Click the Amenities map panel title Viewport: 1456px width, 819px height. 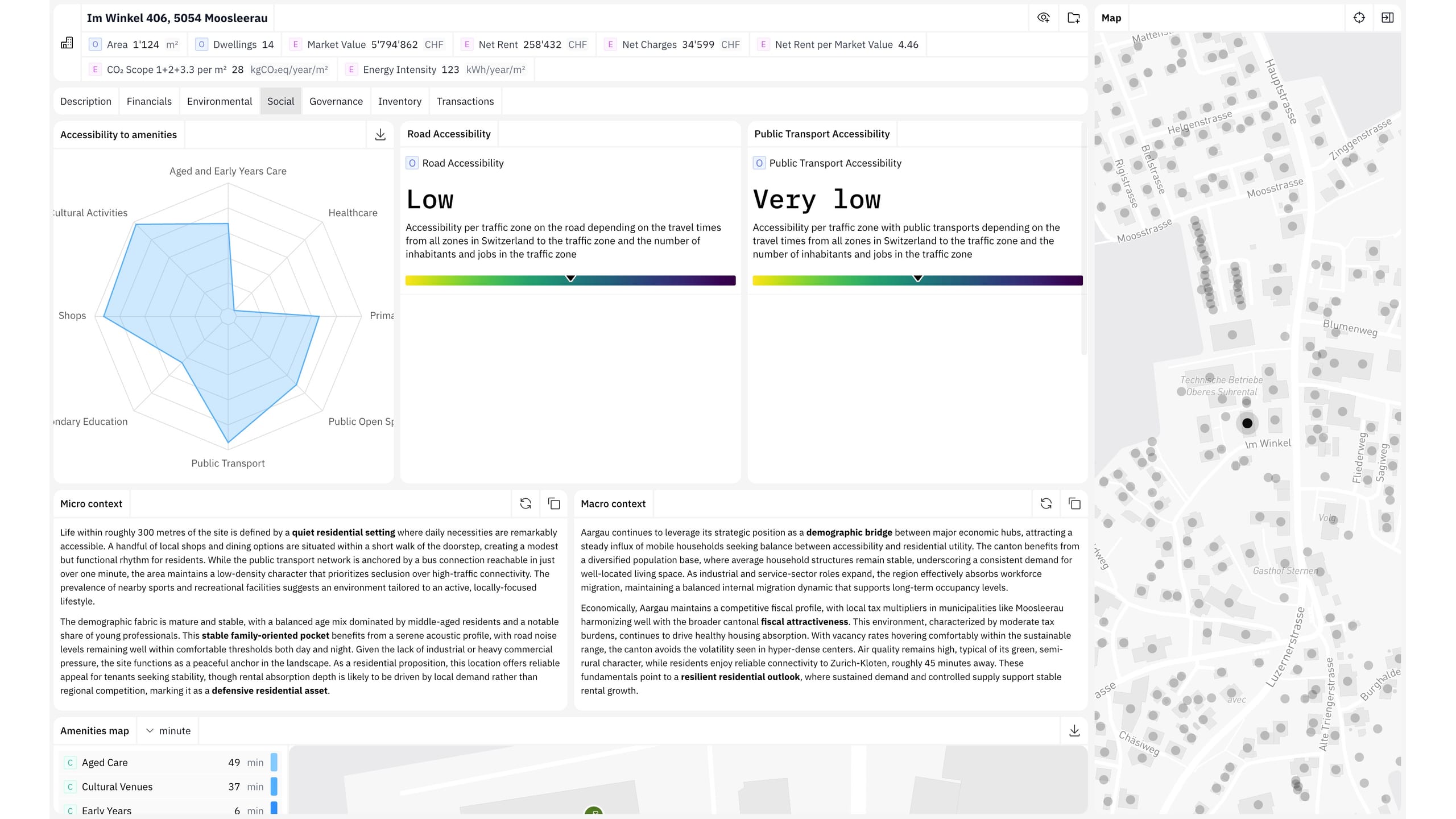coord(94,731)
